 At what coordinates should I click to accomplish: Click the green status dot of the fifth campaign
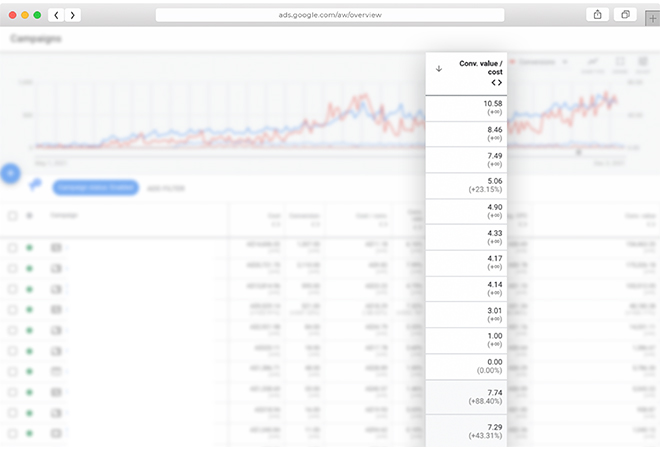(30, 330)
